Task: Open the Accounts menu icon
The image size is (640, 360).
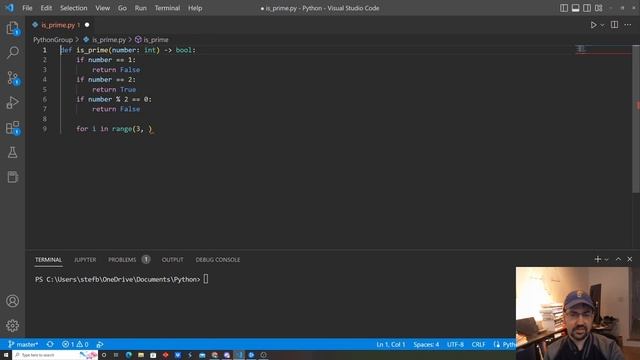Action: tap(13, 301)
